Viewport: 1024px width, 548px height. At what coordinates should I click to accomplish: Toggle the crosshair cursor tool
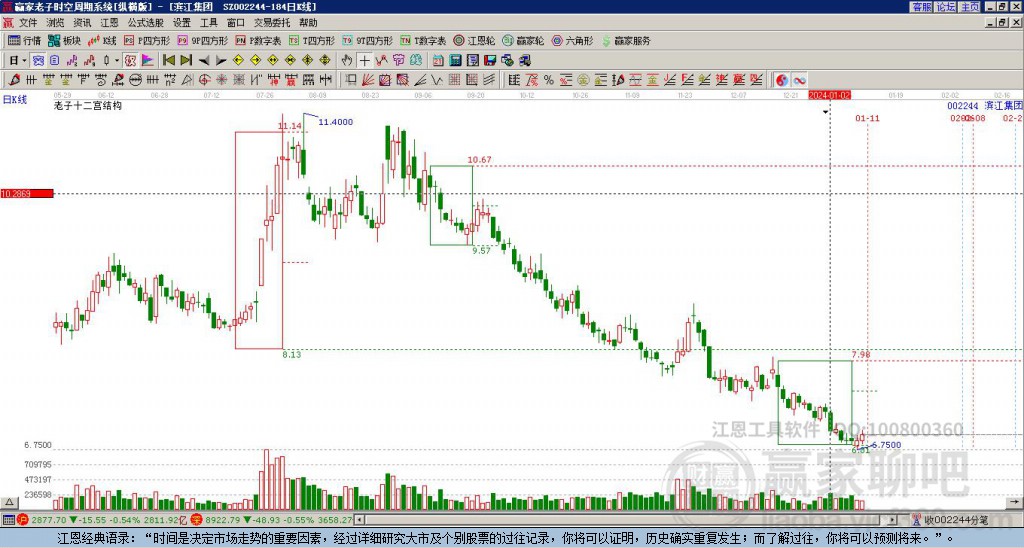364,60
